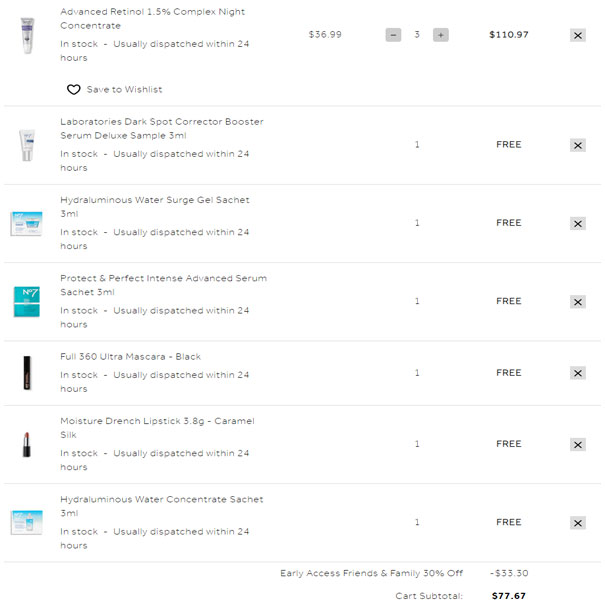Decrease quantity of Advanced Retinol Night Concentrate
This screenshot has width=605, height=605.
393,35
